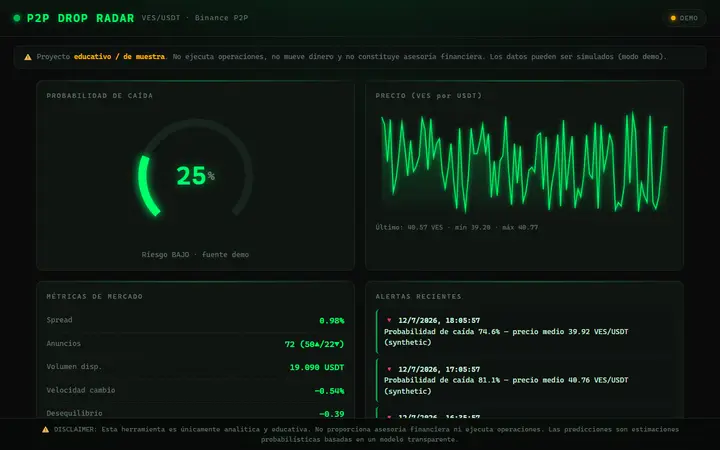
Task: Click the 'PROBABILIDAD DE CAÍDA' panel heading
Action: pos(100,96)
